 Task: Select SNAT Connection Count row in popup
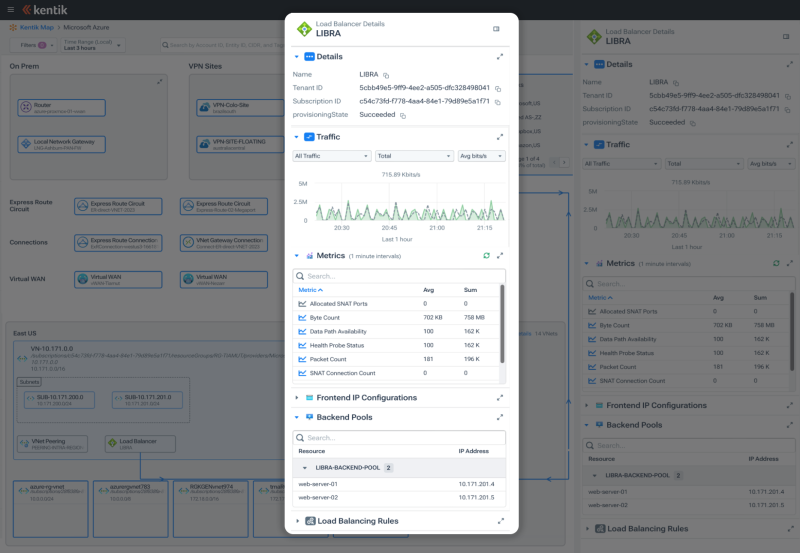pos(396,373)
